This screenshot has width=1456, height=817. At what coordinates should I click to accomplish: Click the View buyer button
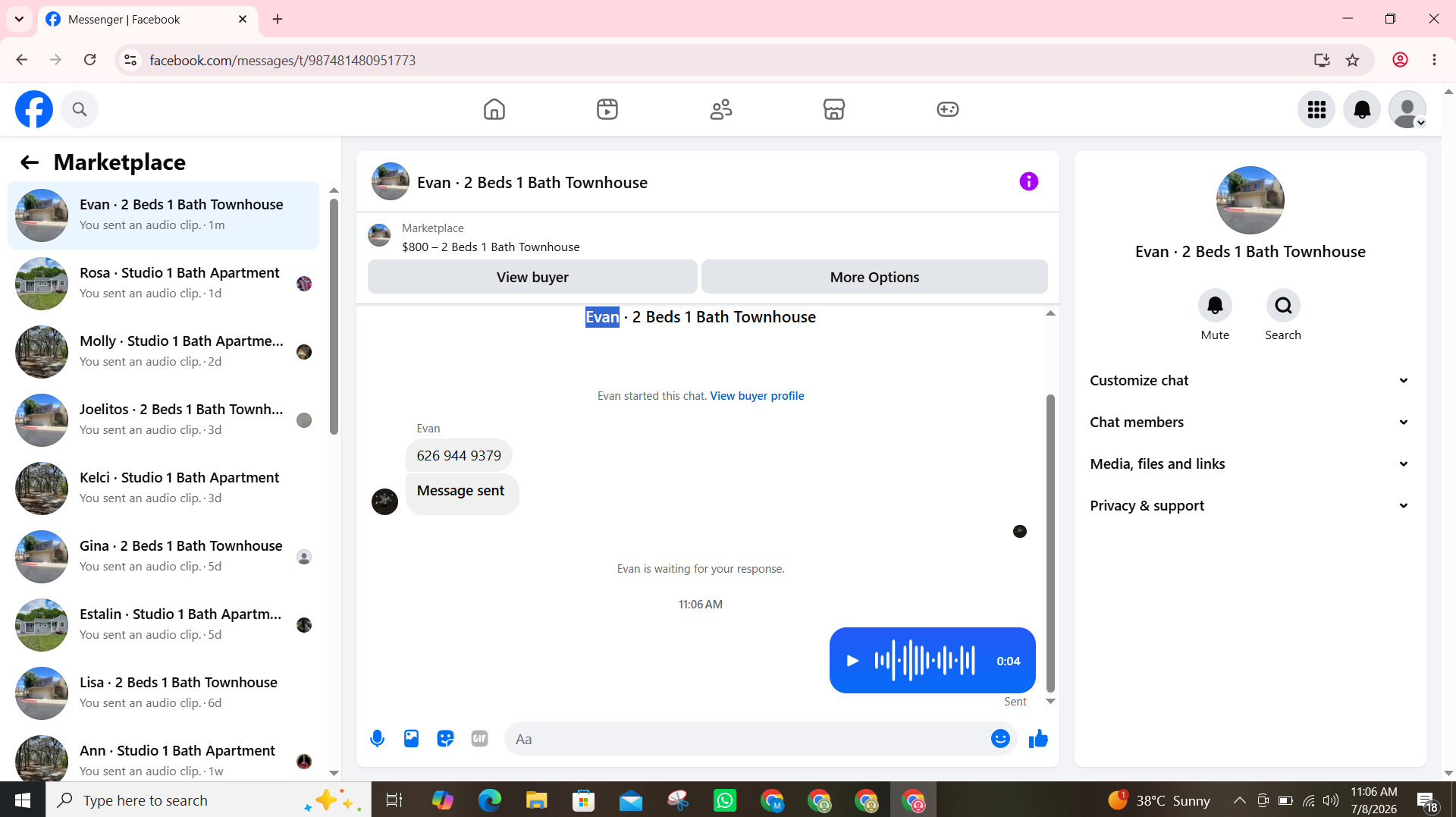(532, 277)
